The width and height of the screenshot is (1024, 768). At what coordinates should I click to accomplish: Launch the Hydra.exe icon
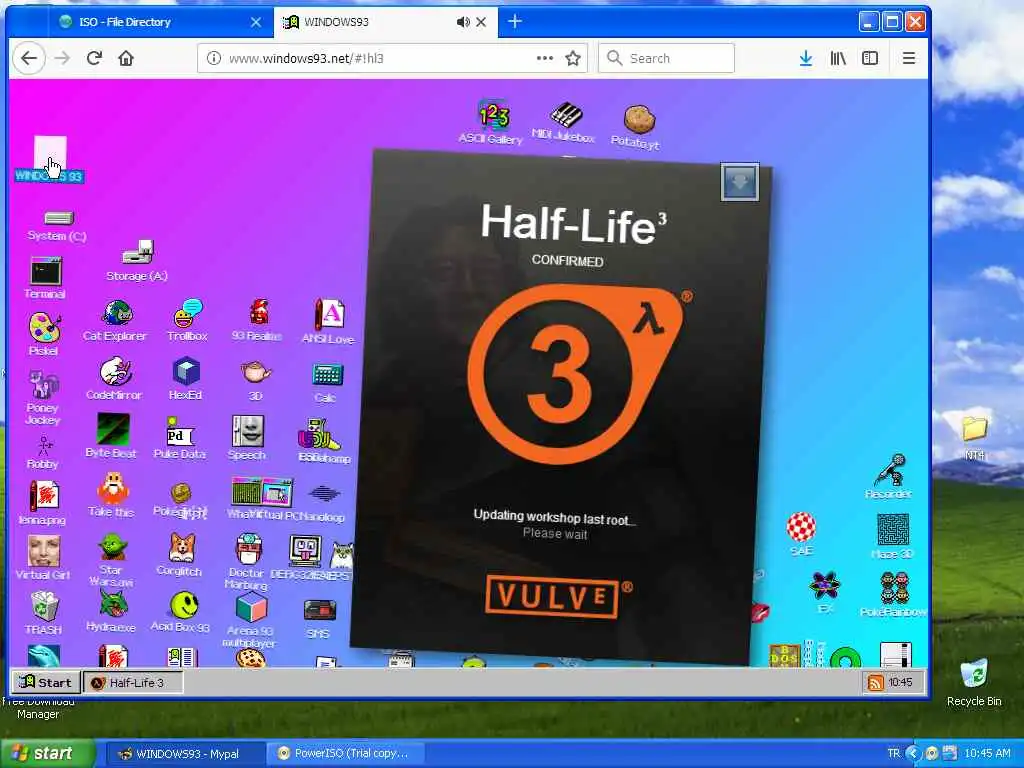112,610
